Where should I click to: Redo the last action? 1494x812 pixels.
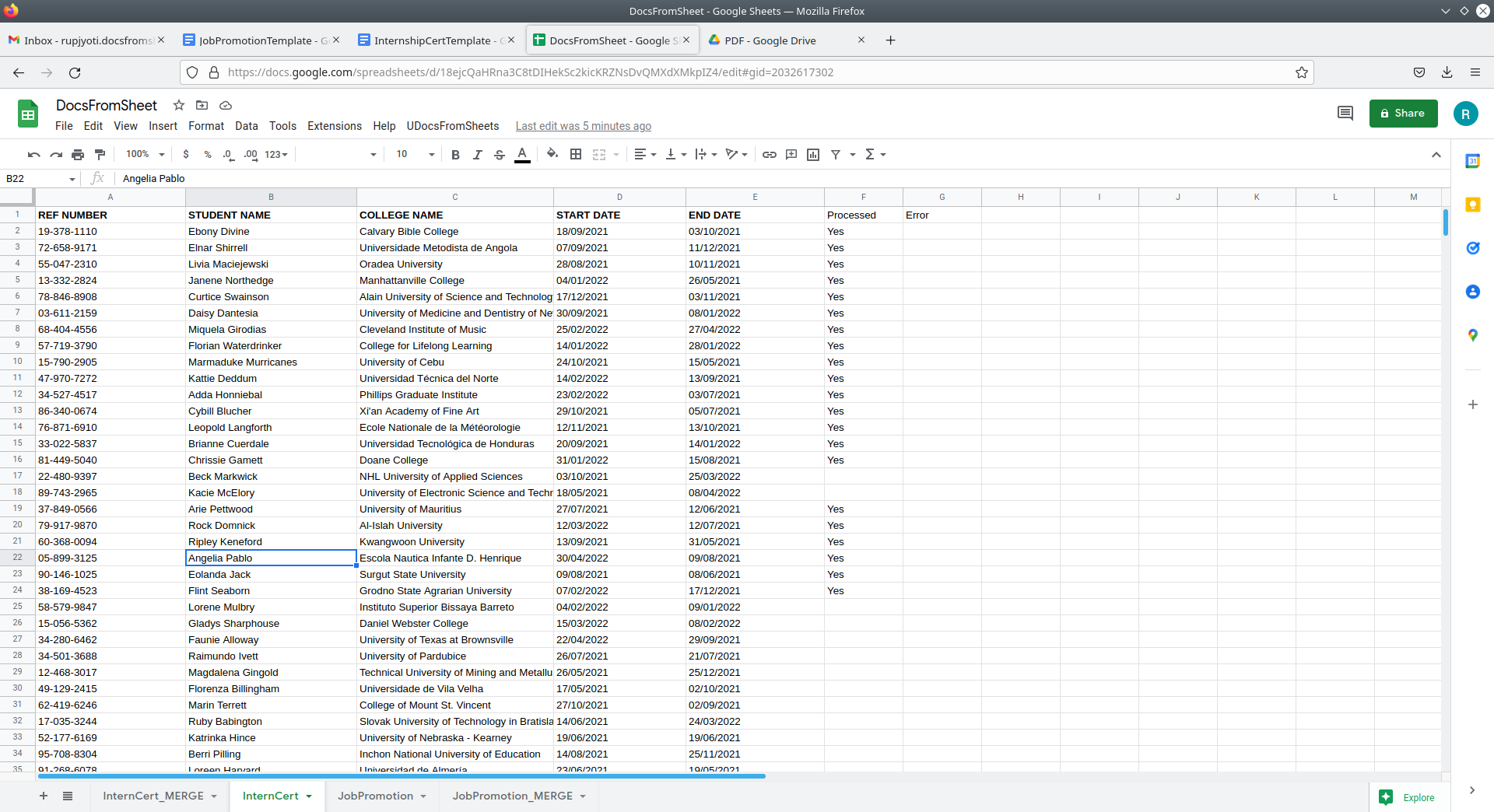55,155
